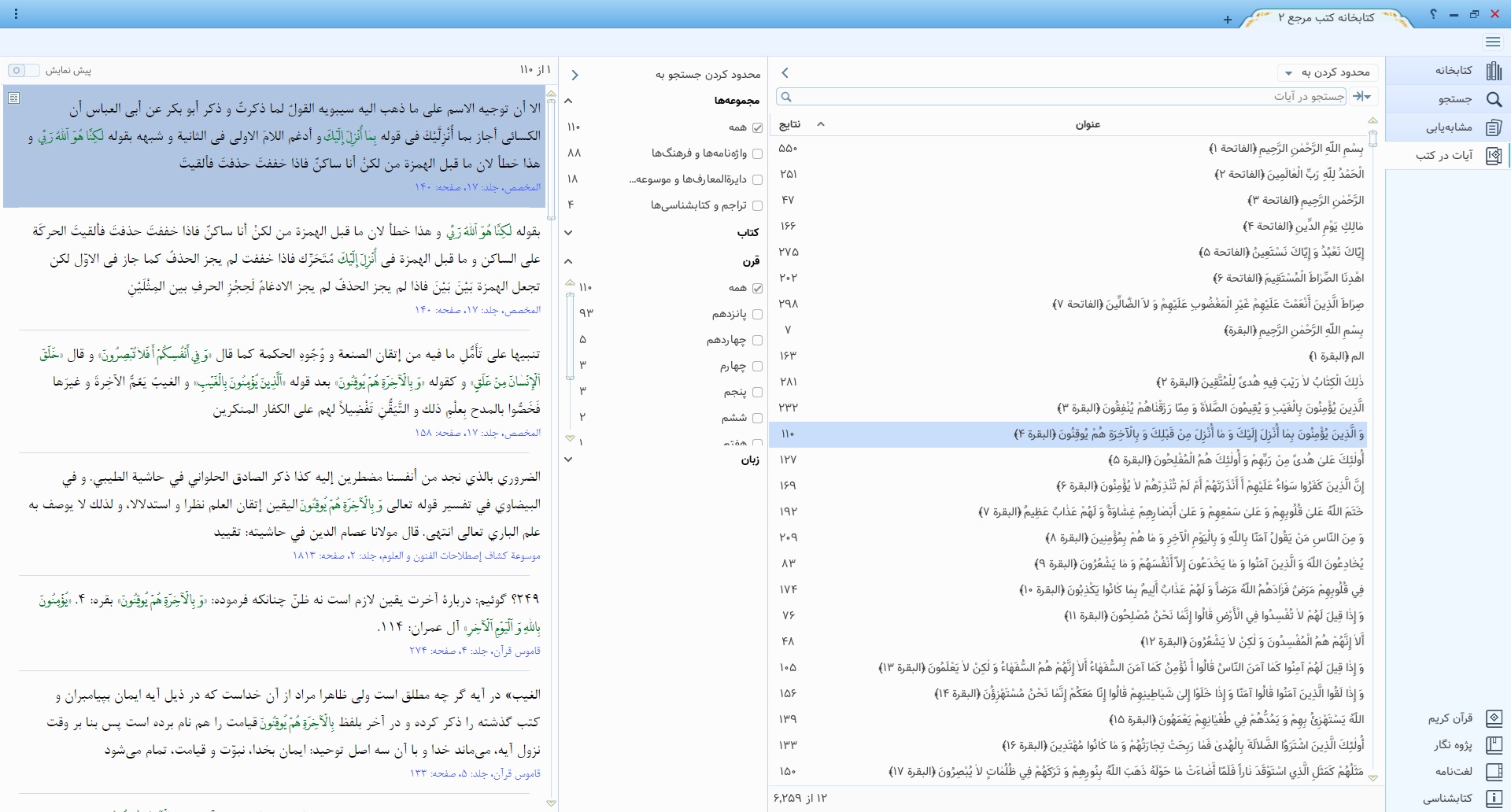Open the محدود کردن به dropdown
Viewport: 1511px width, 812px height.
click(x=1327, y=72)
